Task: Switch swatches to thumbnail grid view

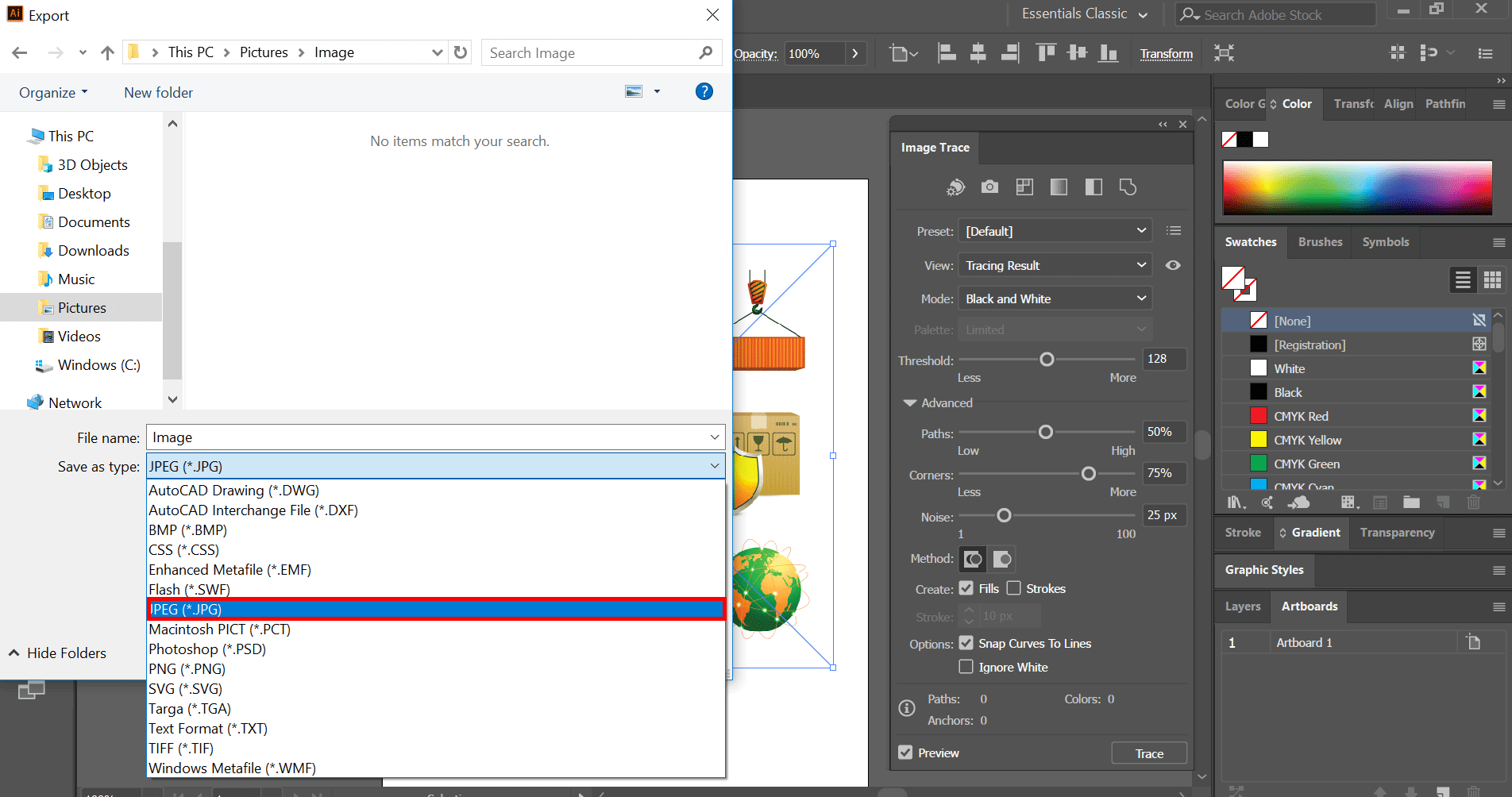Action: coord(1492,279)
